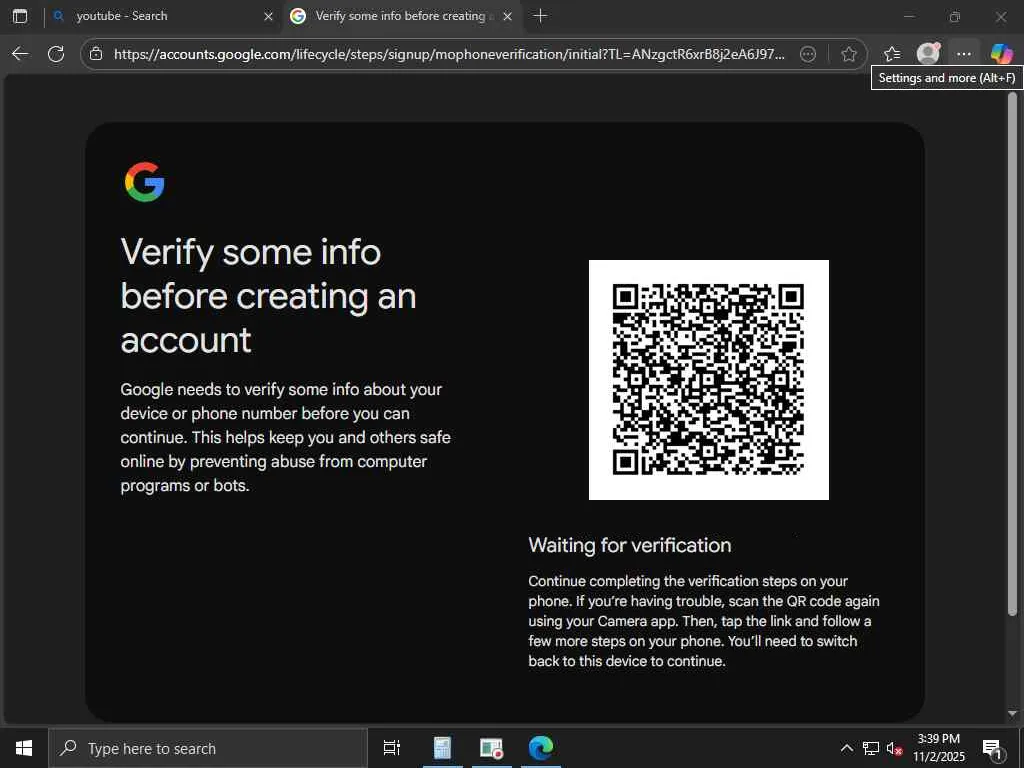Open the Windows Start menu
Screen dimensions: 1024x768
[24, 748]
